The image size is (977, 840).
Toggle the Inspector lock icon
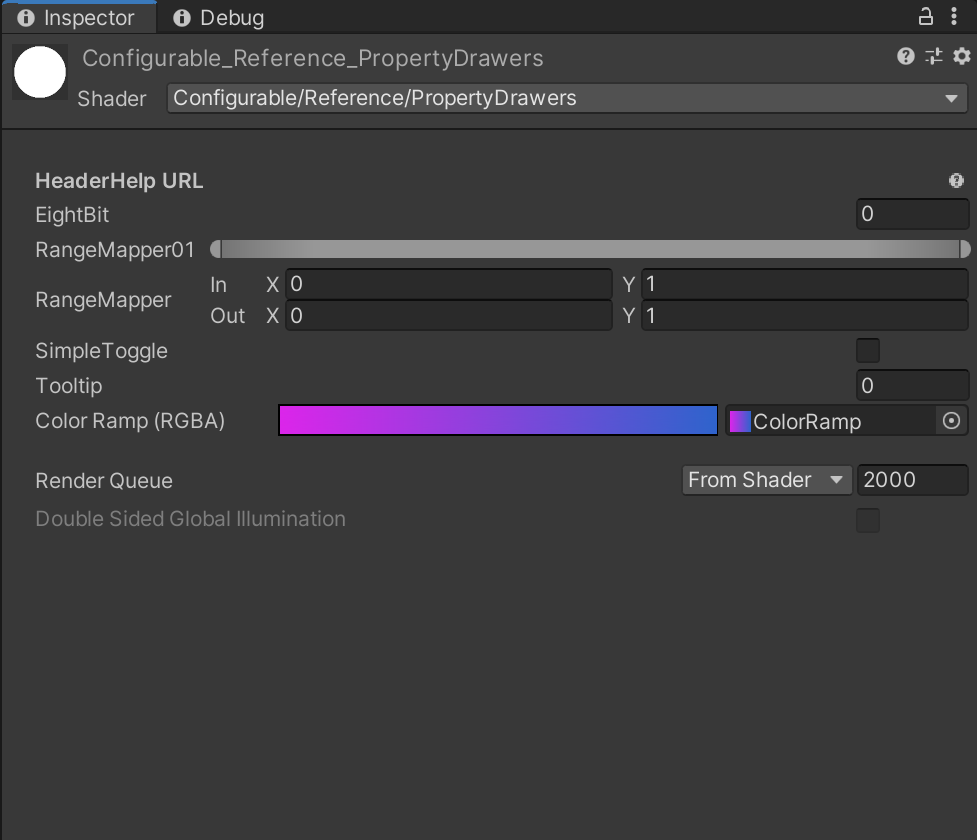[925, 17]
